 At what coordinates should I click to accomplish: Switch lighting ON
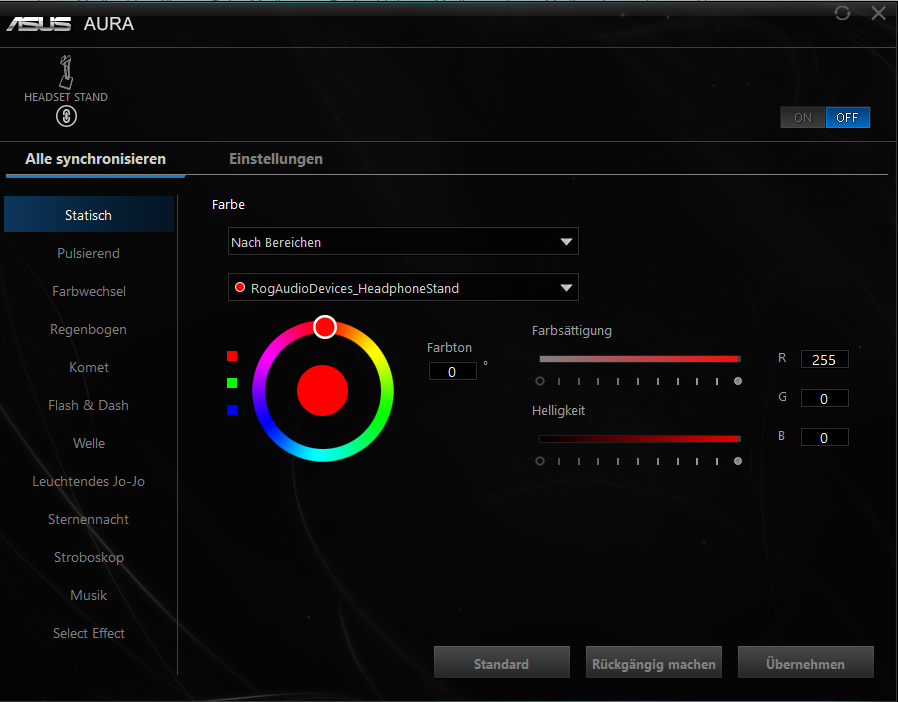tap(802, 117)
